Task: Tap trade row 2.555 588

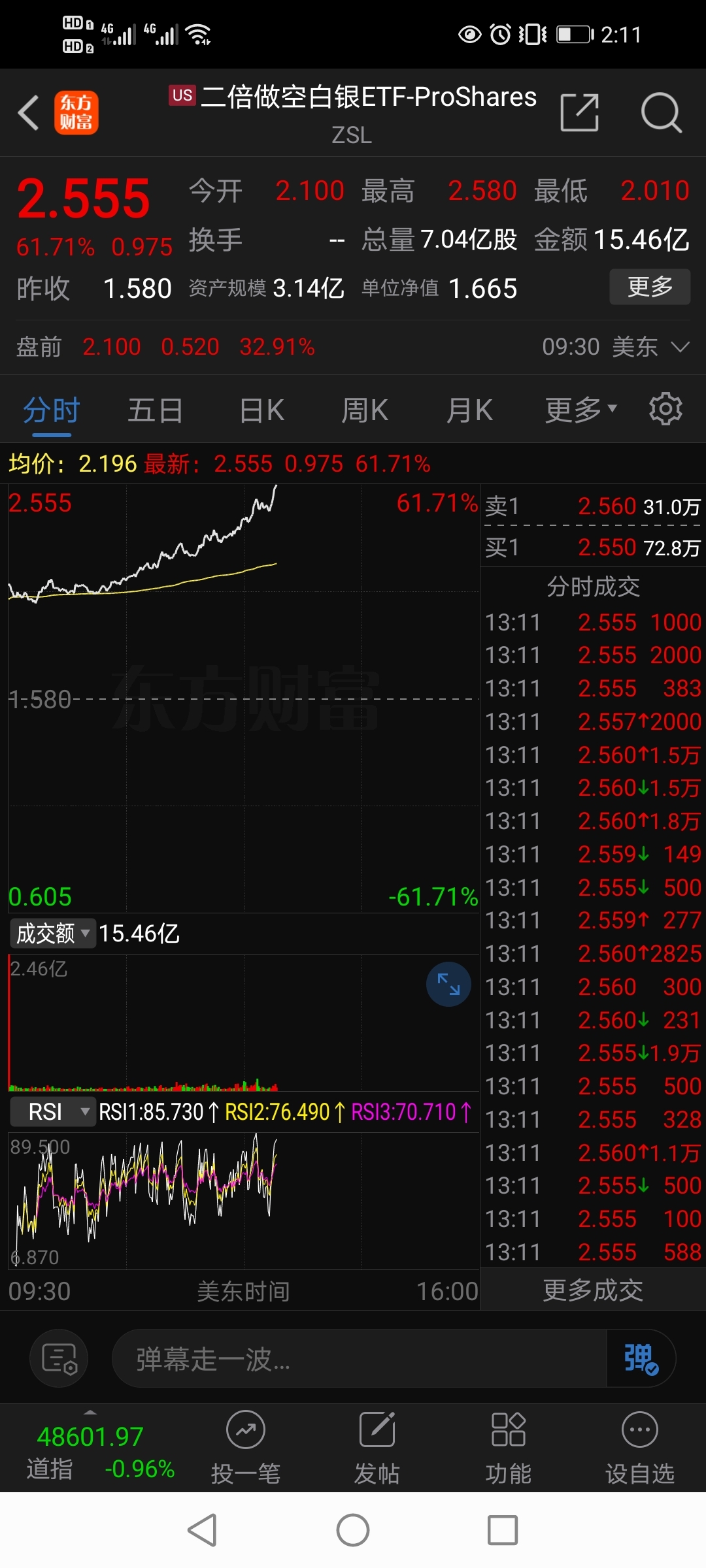Action: click(x=593, y=1252)
